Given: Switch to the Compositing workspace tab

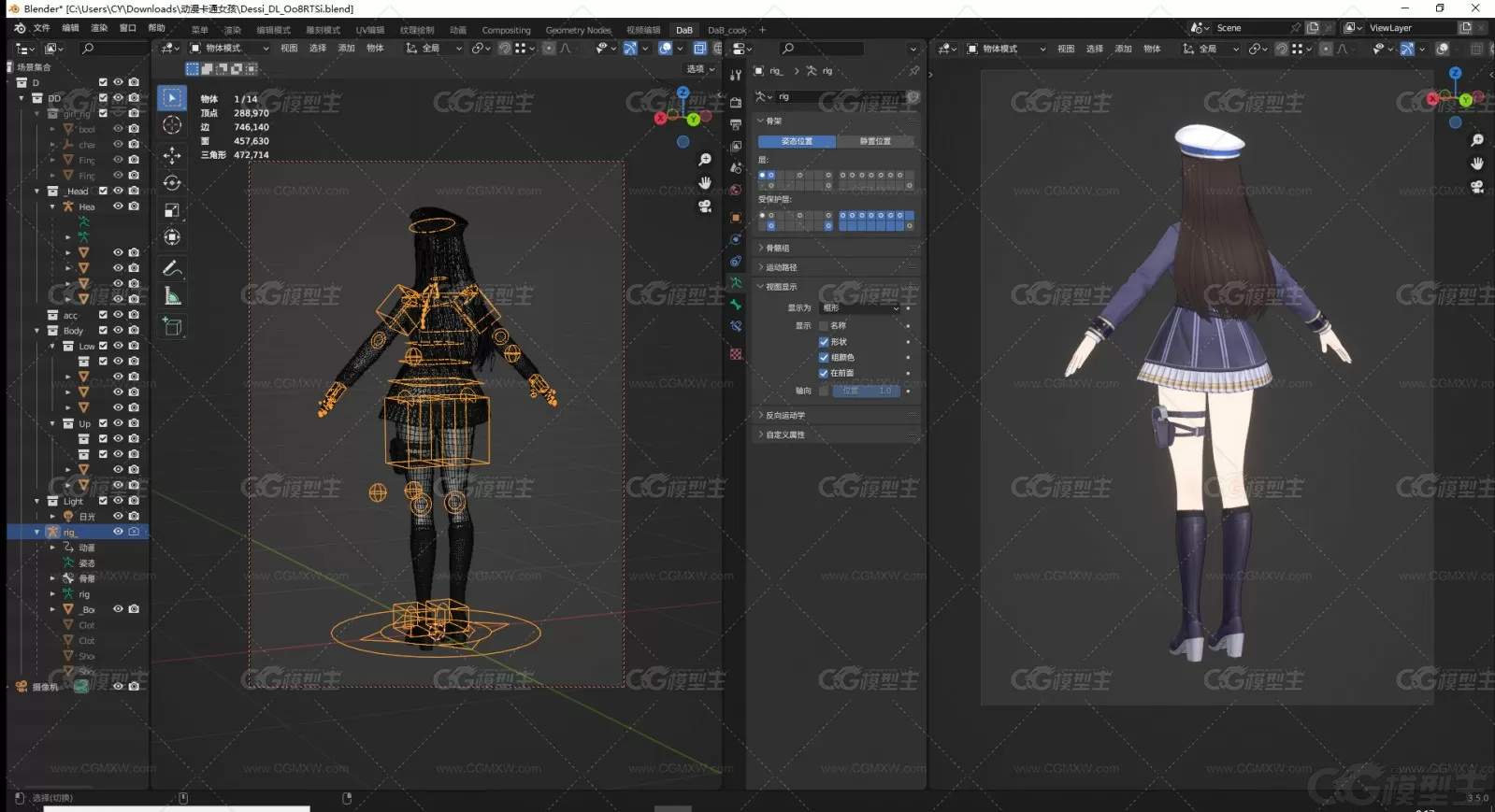Looking at the screenshot, I should click(506, 31).
